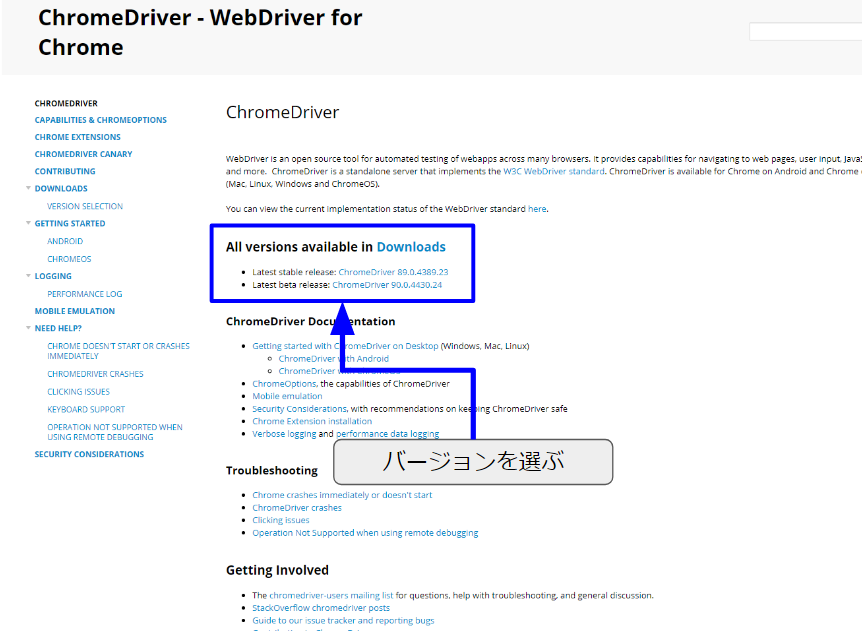Open ChromeOptions documentation link
862x631 pixels.
pos(284,384)
